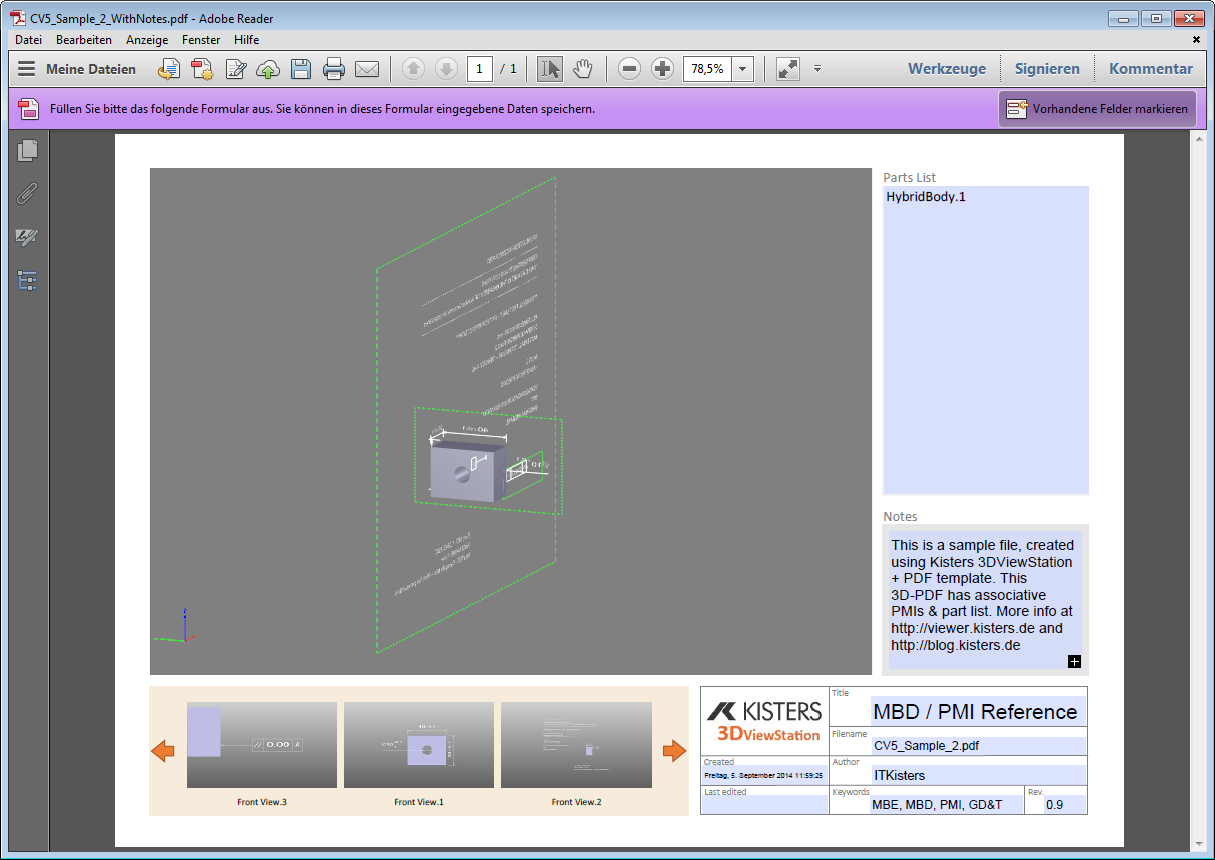Open the Signieren pane
The width and height of the screenshot is (1215, 860).
1047,69
